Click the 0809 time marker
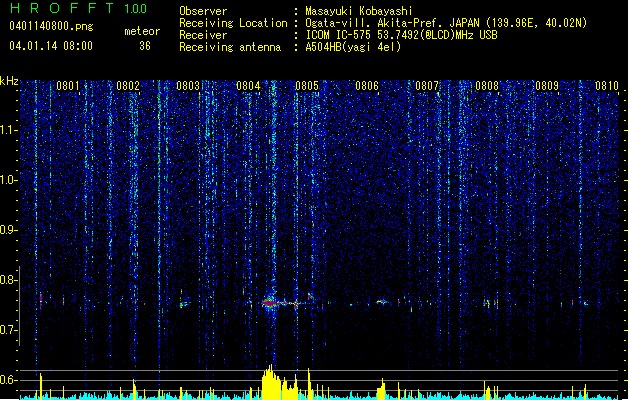This screenshot has width=629, height=400. click(547, 86)
